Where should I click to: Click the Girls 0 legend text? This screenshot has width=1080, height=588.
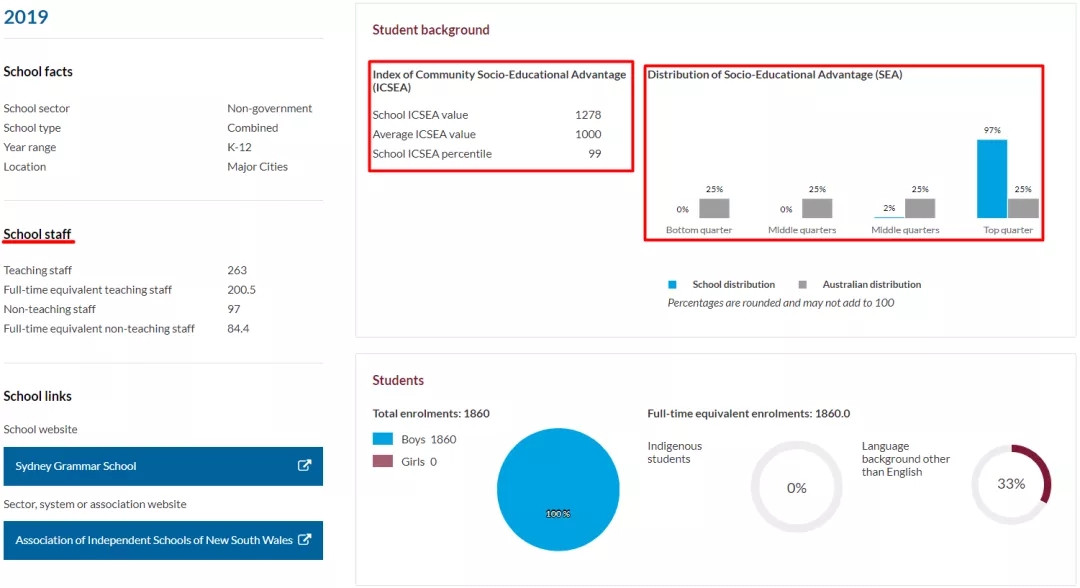(x=419, y=461)
